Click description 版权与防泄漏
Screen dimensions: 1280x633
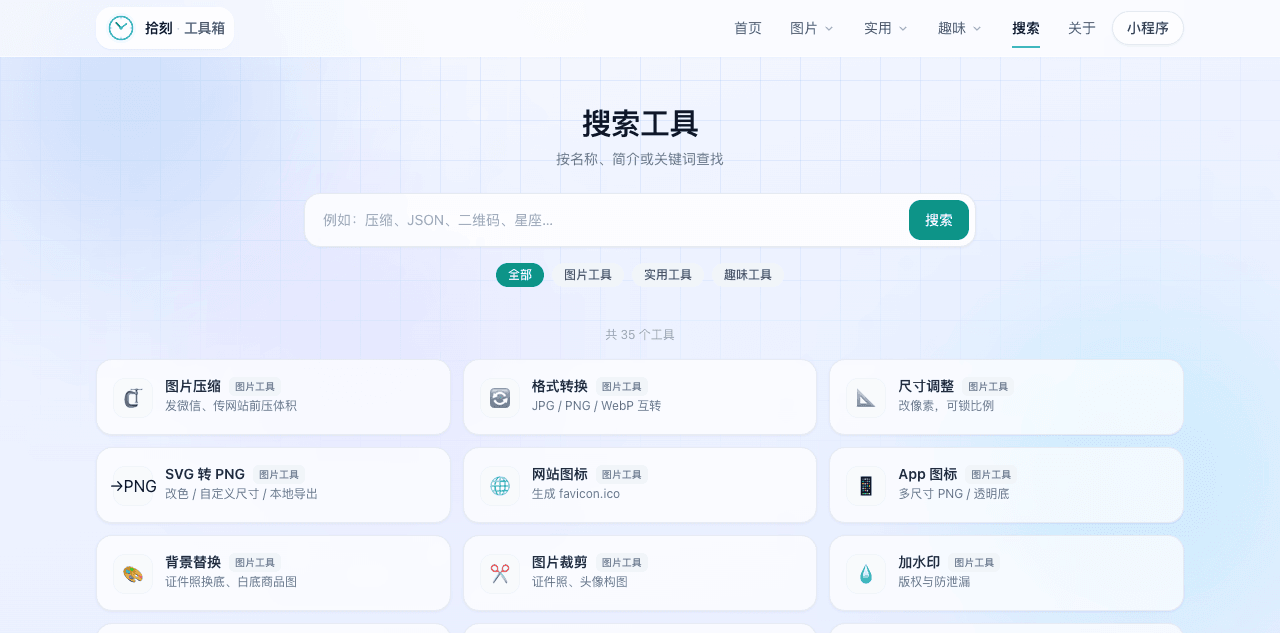[934, 582]
